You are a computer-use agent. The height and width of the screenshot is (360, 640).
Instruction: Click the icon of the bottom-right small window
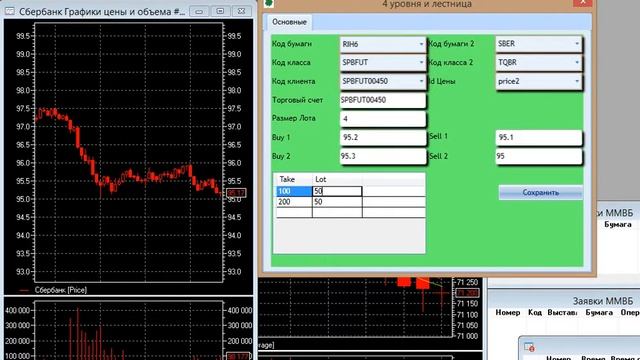pyautogui.click(x=529, y=347)
